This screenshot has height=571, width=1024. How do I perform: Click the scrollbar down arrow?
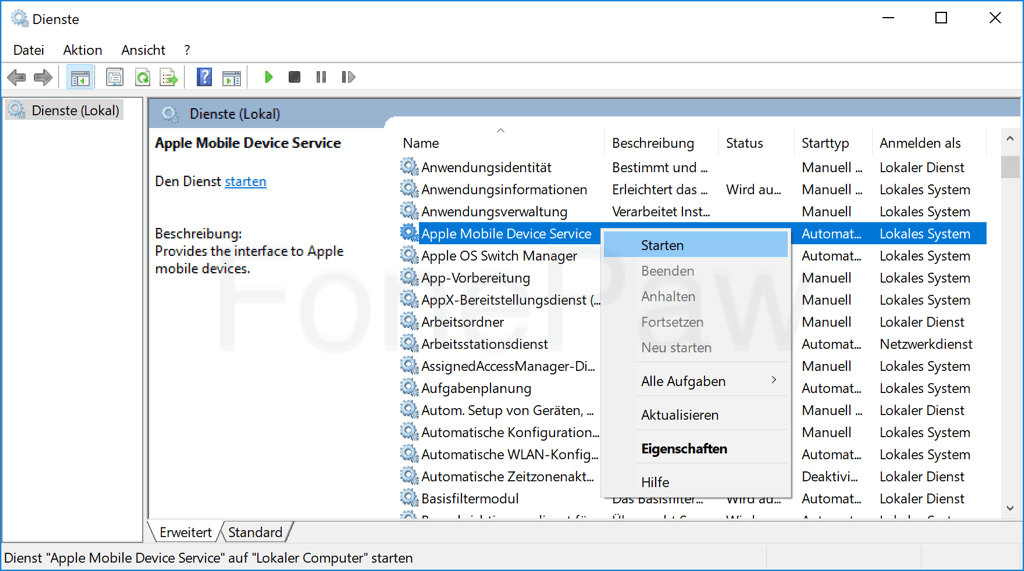pos(1010,508)
